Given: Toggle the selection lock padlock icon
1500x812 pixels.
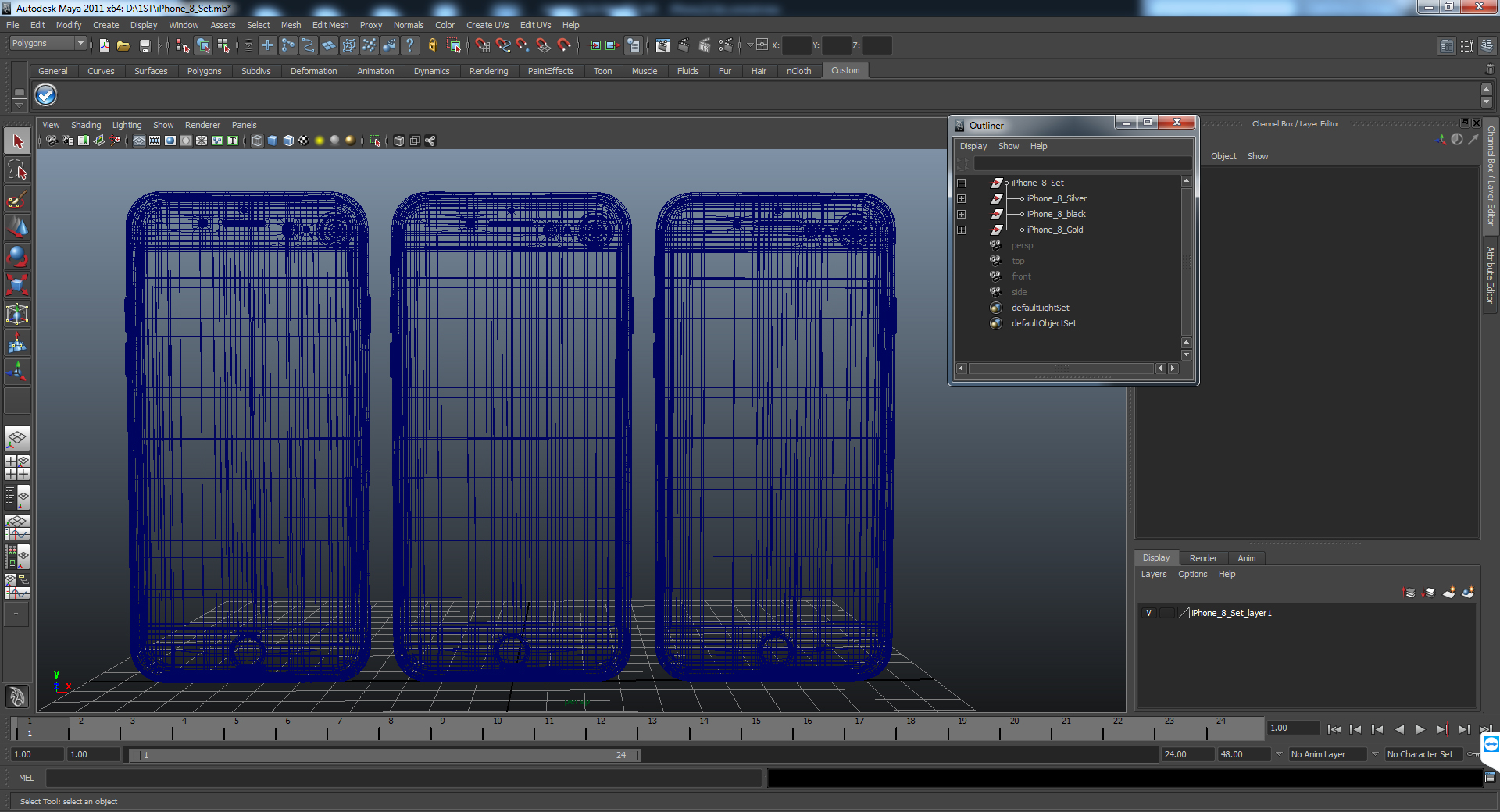Looking at the screenshot, I should (x=432, y=45).
